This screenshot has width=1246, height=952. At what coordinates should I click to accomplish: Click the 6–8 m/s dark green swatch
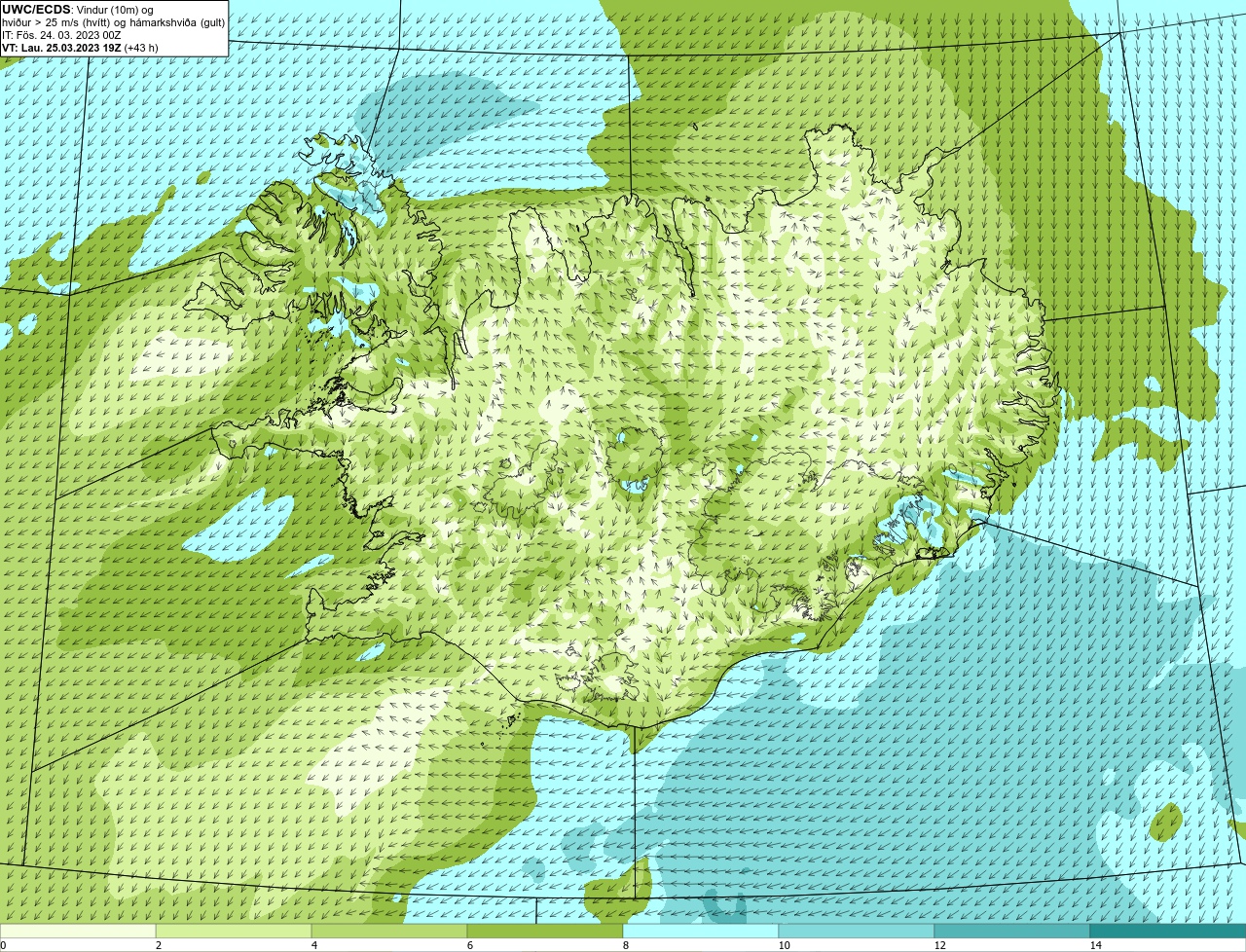click(x=545, y=931)
